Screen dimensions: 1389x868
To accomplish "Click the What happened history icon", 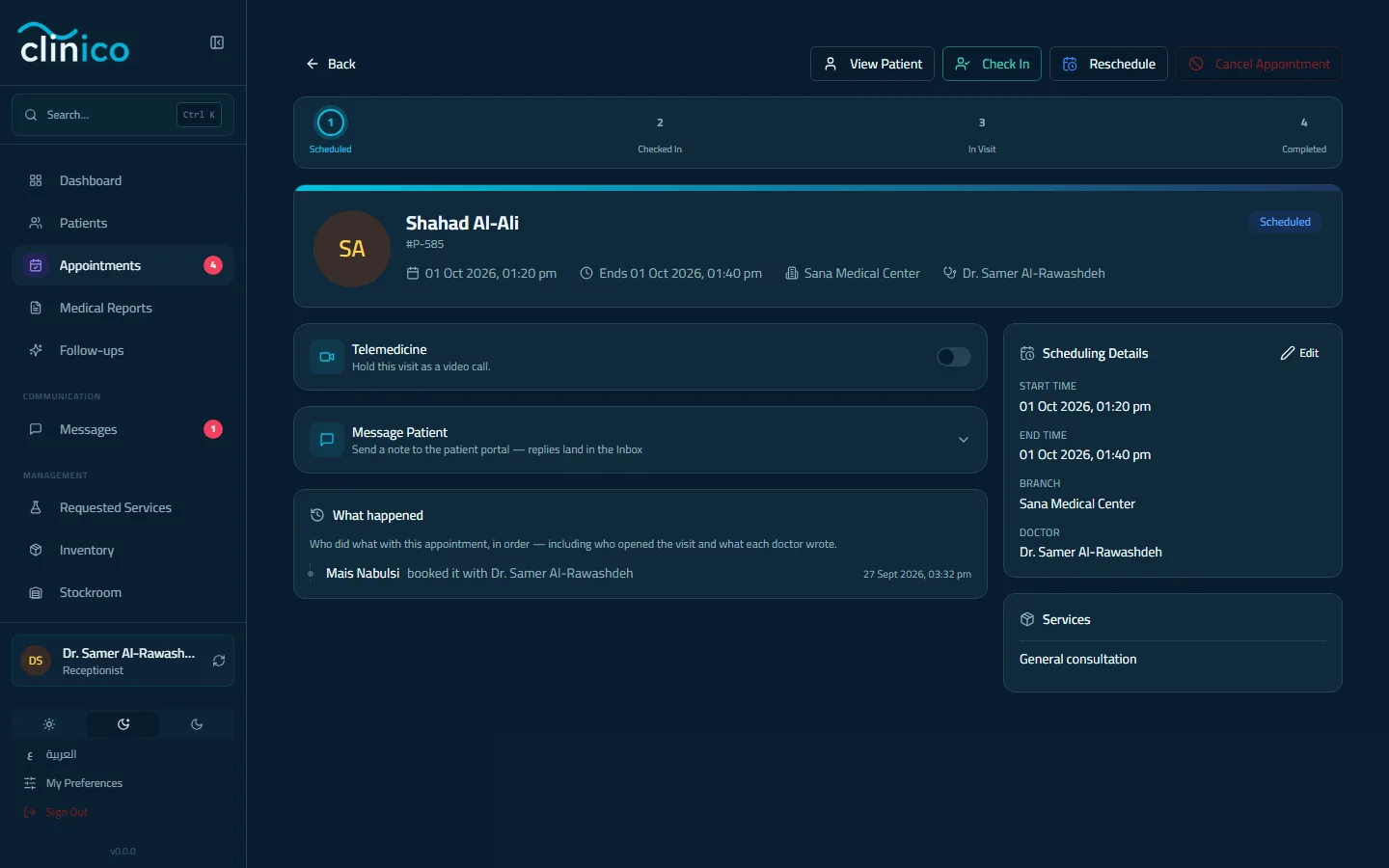I will pyautogui.click(x=316, y=515).
